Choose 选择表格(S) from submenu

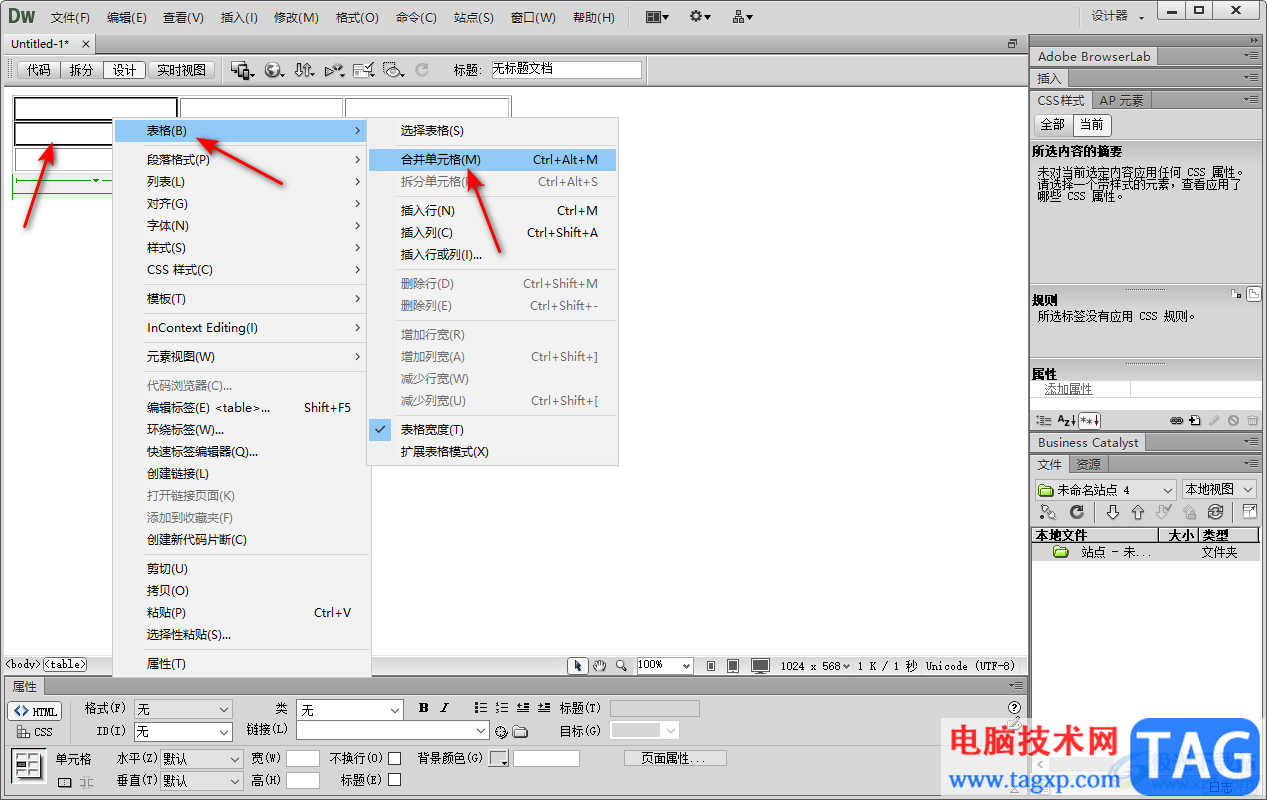pyautogui.click(x=492, y=131)
